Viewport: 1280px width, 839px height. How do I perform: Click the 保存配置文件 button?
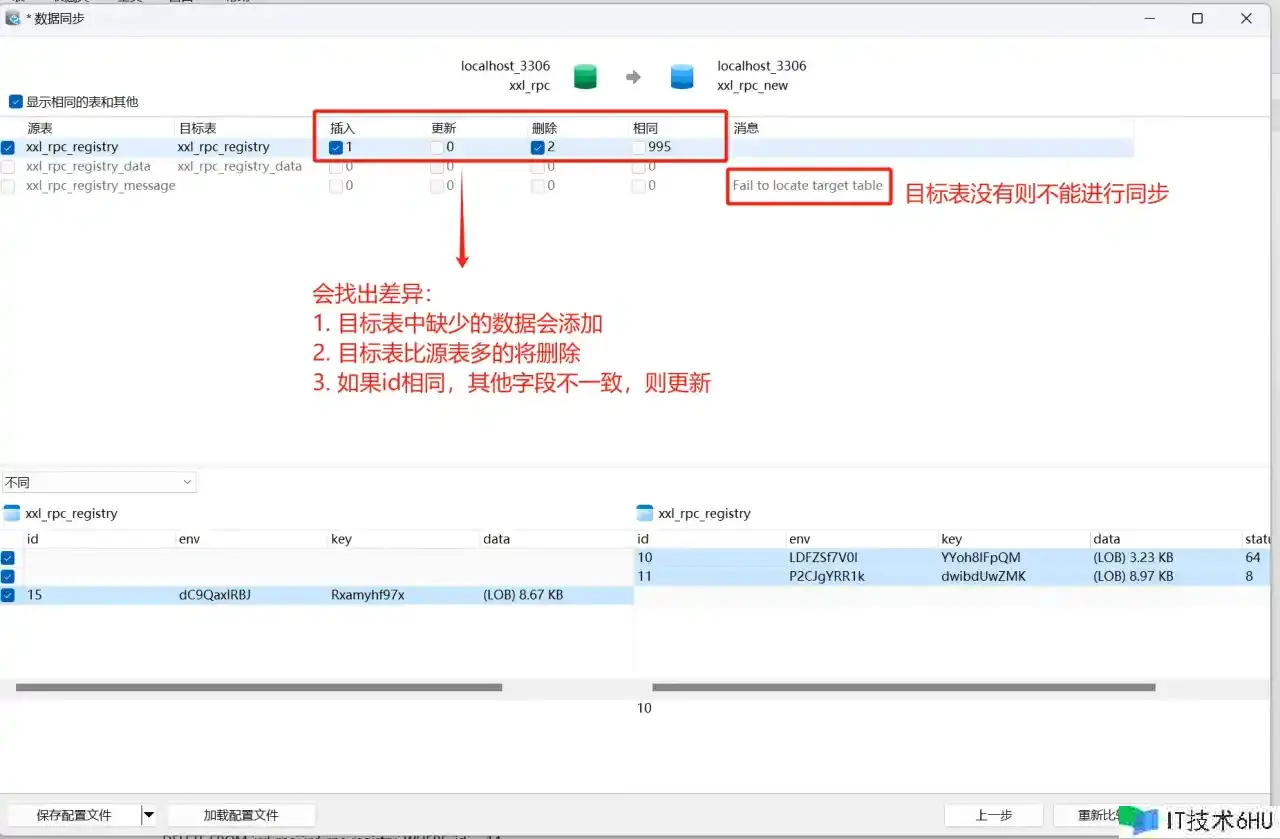point(73,815)
